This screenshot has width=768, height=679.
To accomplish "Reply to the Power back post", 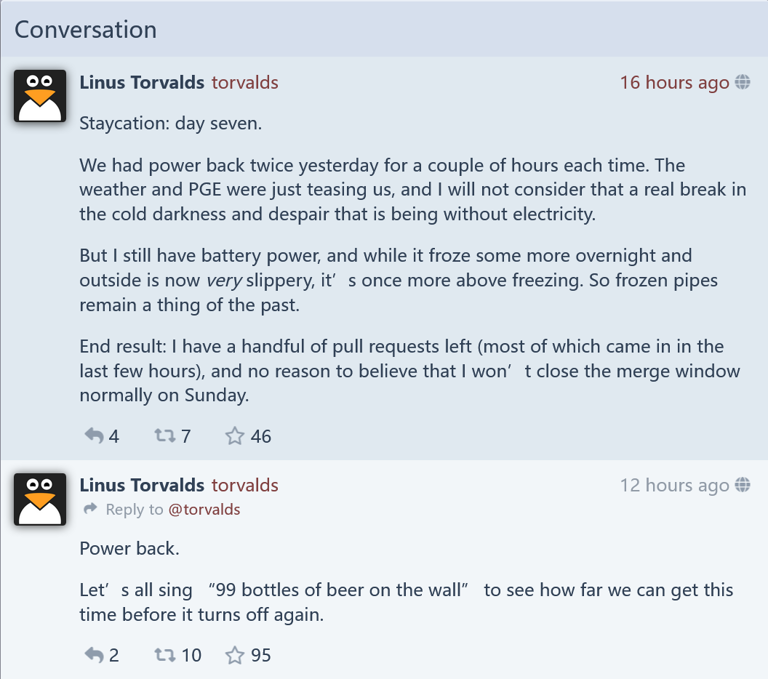I will point(94,655).
